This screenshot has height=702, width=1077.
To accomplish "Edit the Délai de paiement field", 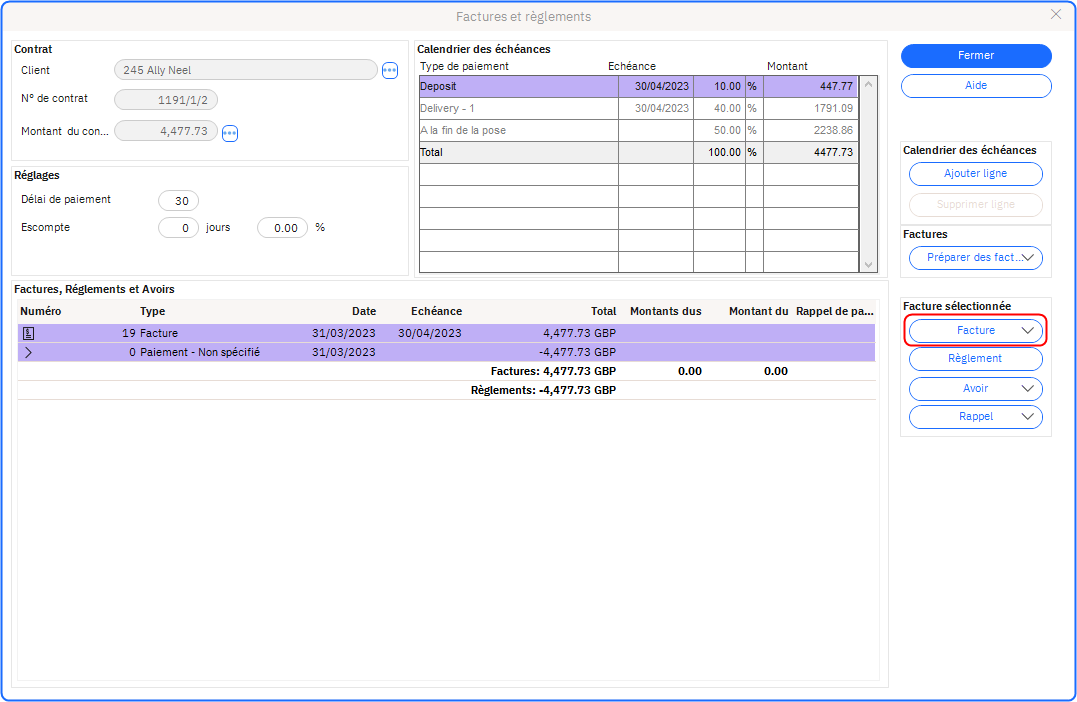I will pos(180,201).
